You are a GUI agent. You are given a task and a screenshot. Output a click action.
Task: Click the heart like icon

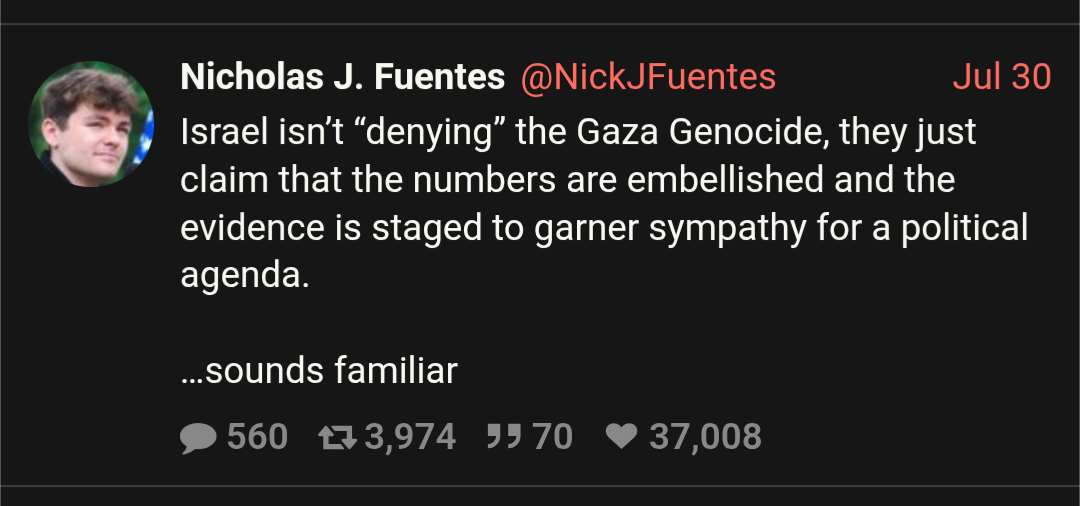[622, 436]
